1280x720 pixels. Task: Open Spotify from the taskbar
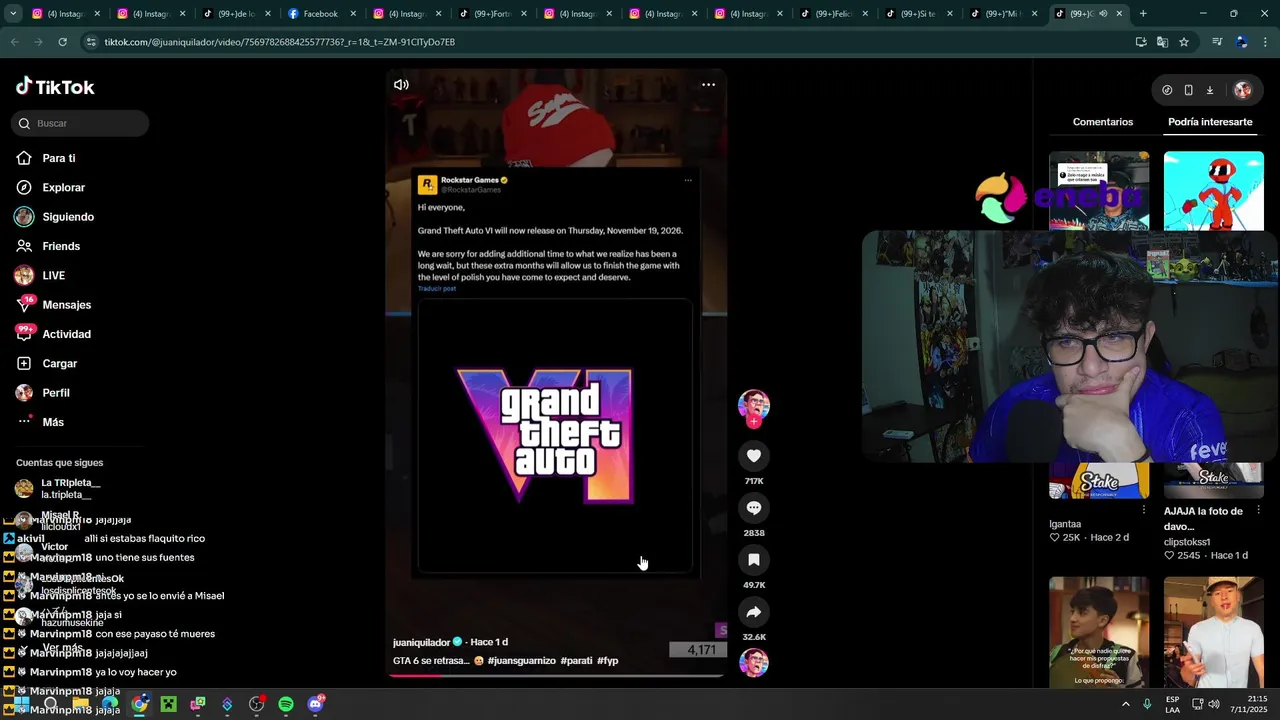[286, 704]
